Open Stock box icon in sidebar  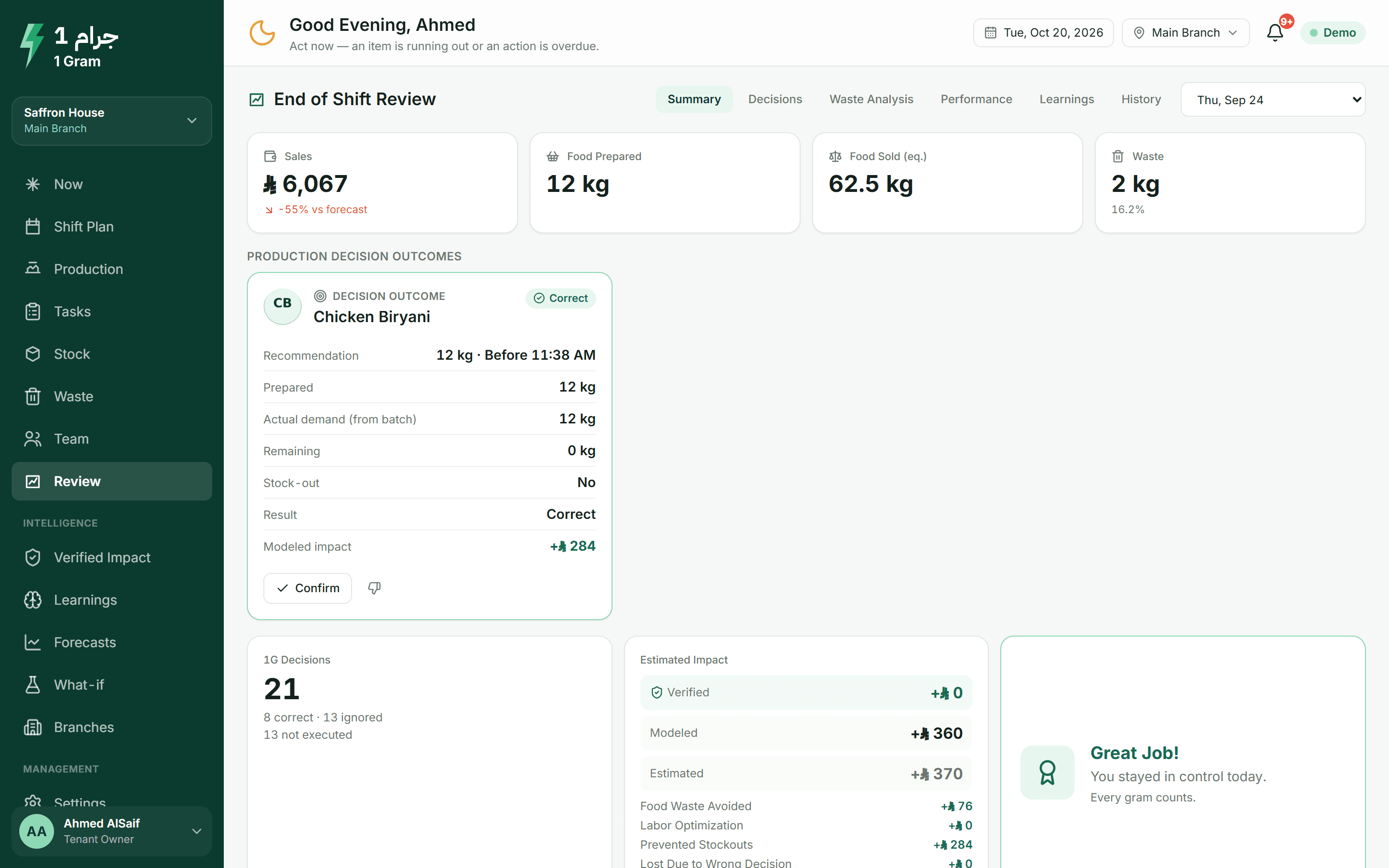pos(33,354)
